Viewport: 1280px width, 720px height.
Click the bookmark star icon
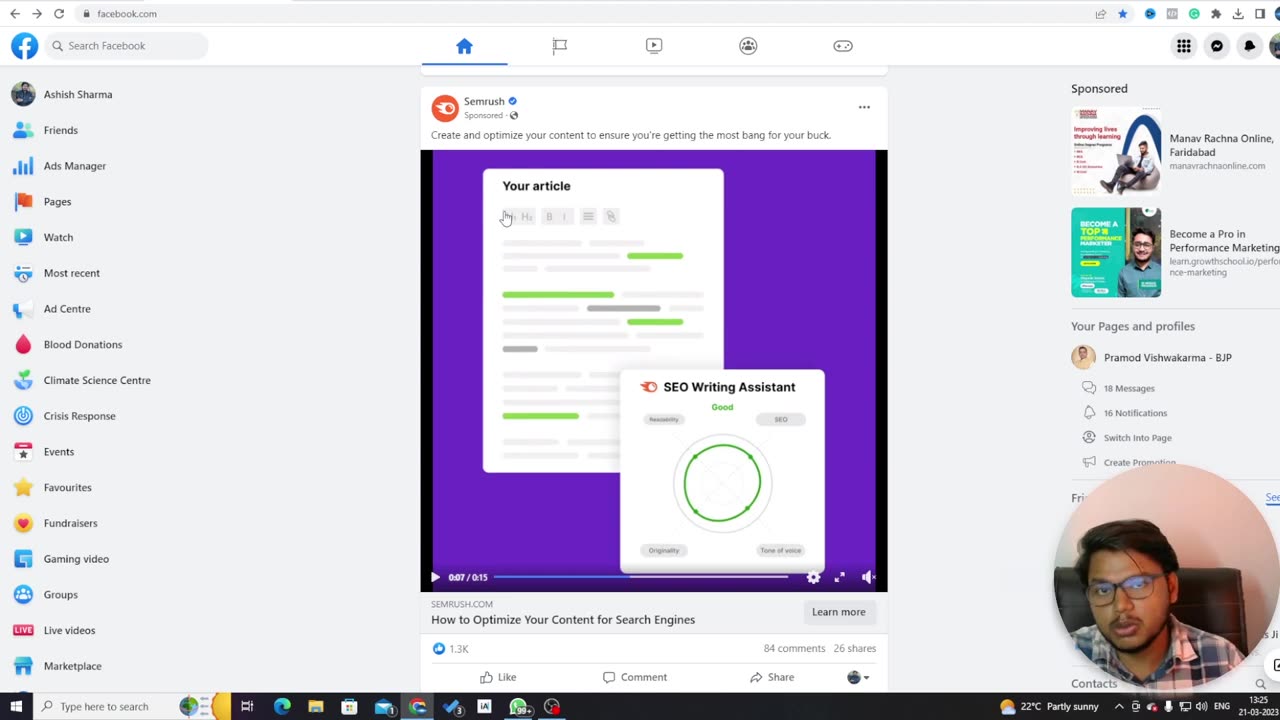tap(1123, 14)
